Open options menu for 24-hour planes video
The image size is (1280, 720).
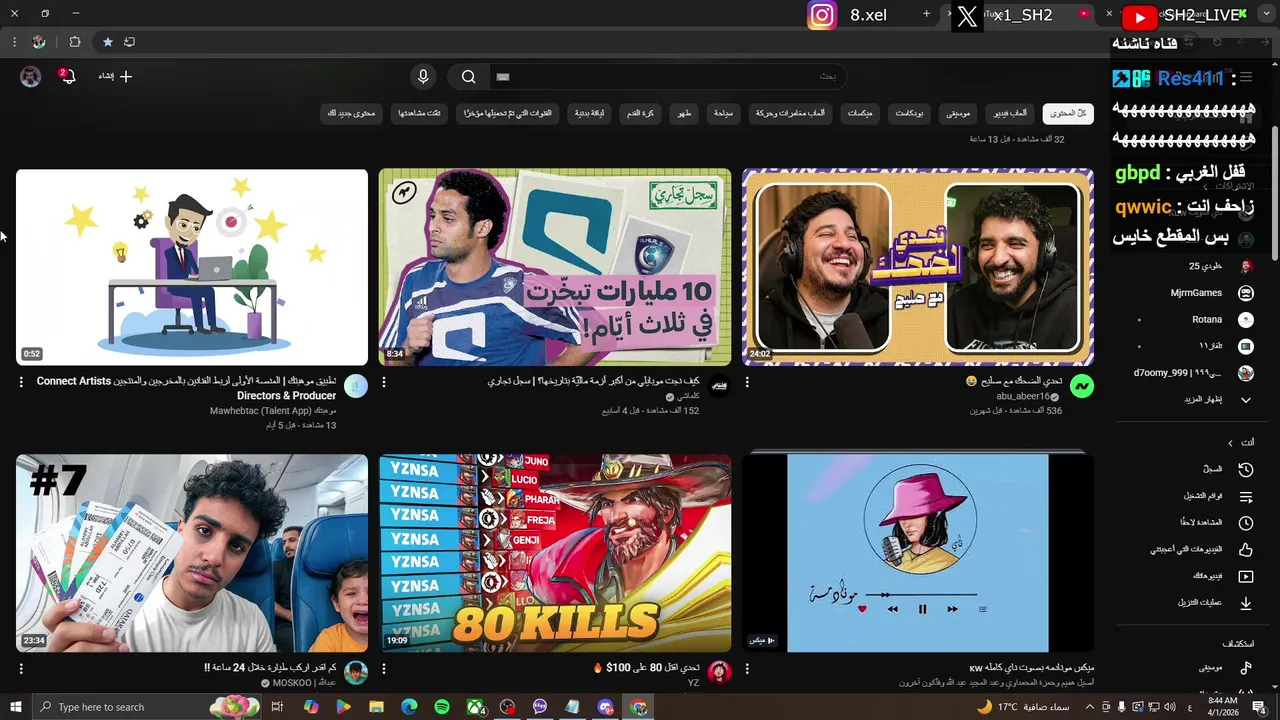pos(21,668)
